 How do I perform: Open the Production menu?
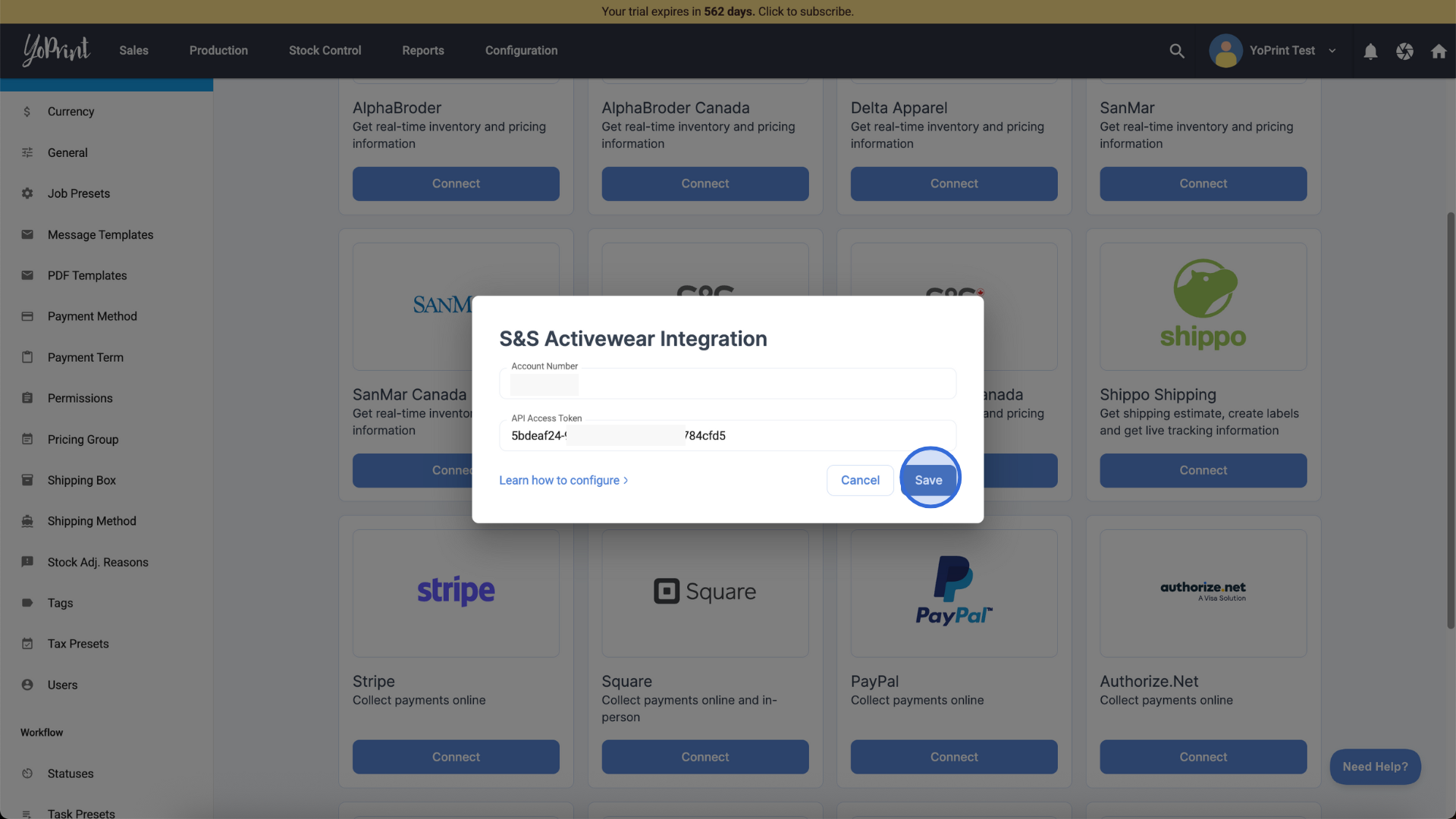point(218,51)
